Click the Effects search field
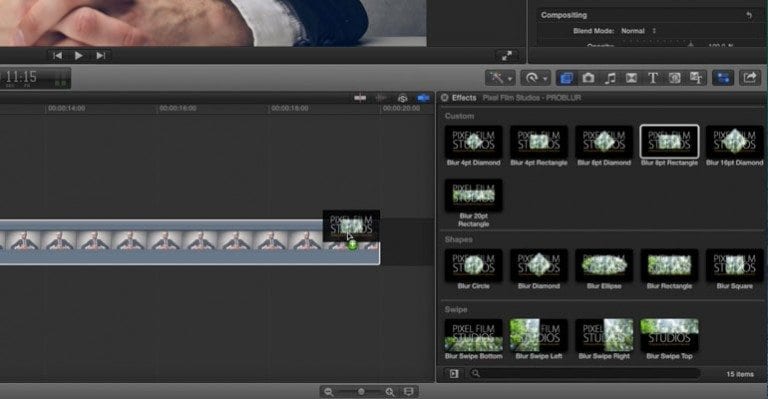768x399 pixels. 584,374
